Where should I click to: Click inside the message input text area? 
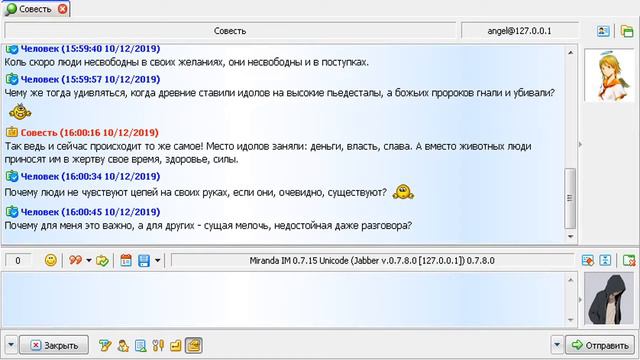point(283,300)
